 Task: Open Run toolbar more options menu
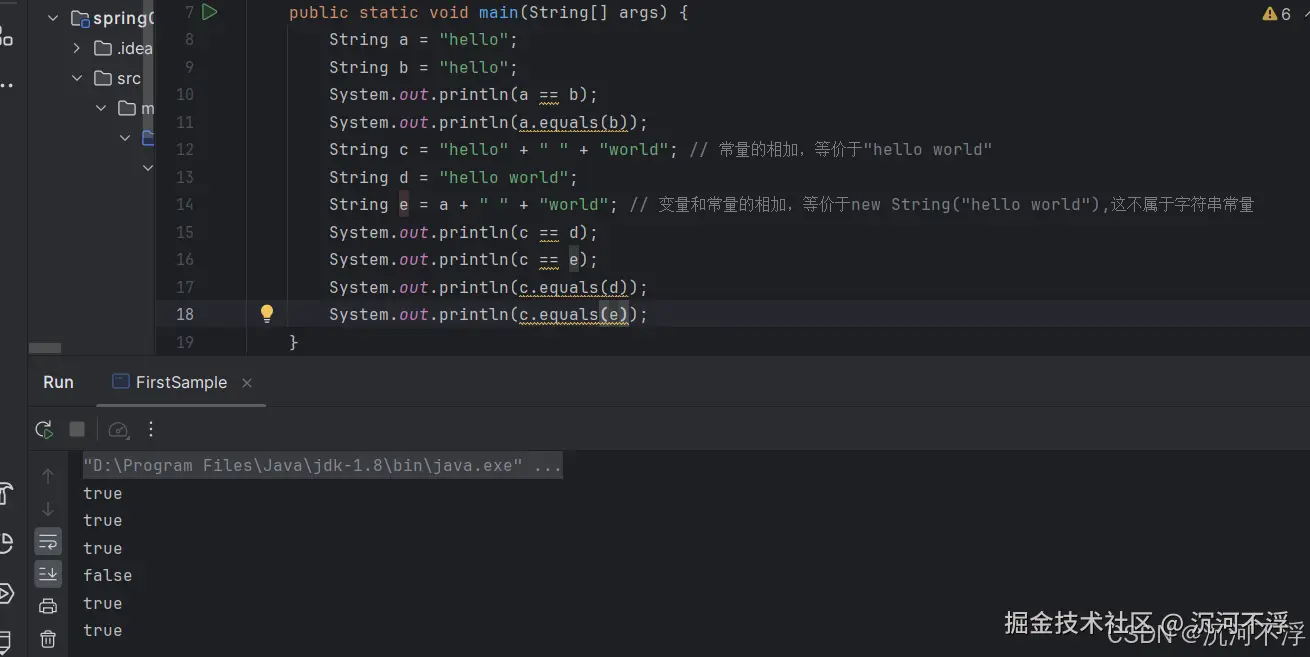pos(151,430)
